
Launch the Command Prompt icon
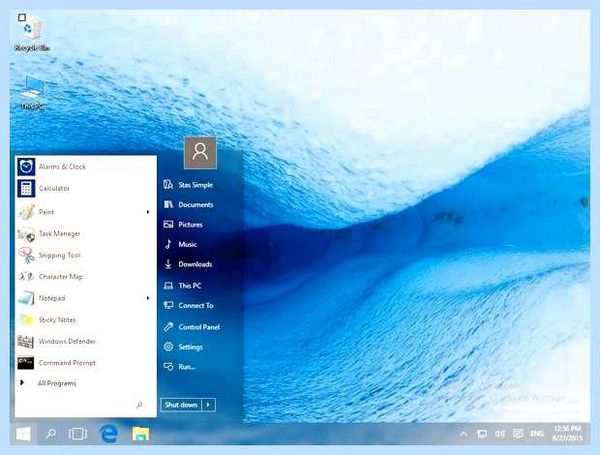coord(26,363)
